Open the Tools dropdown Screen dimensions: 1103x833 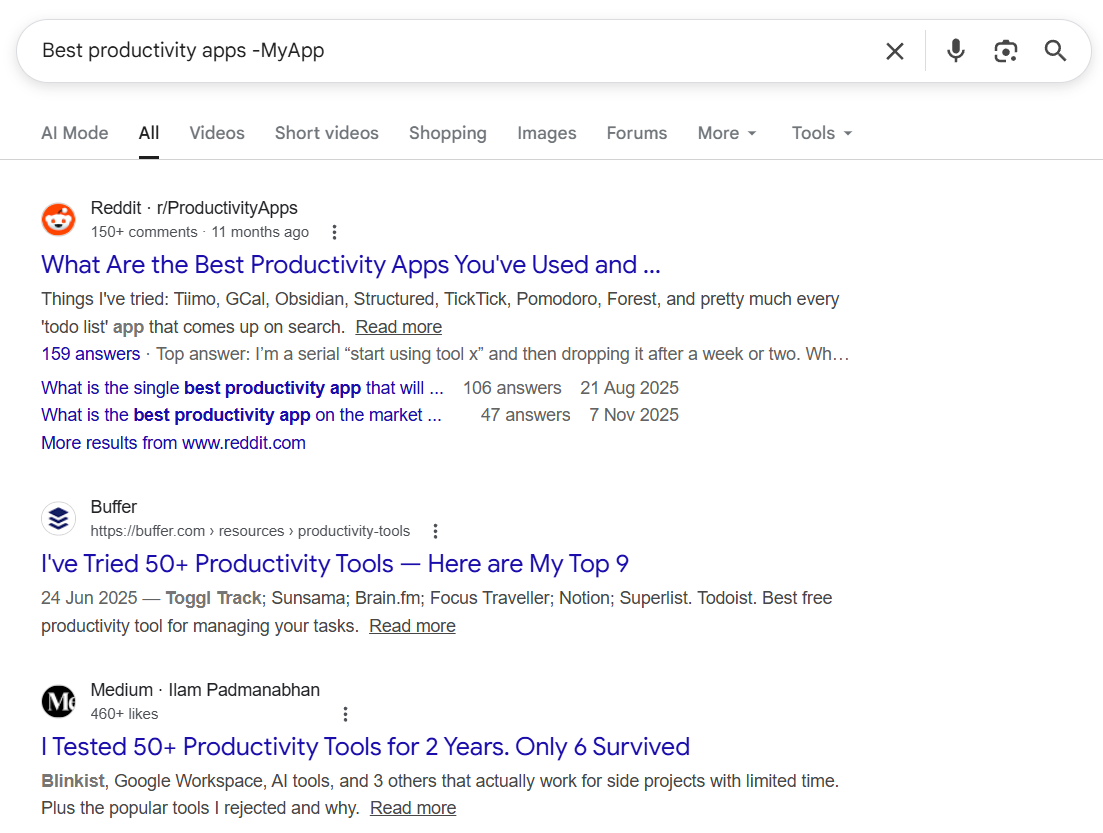point(820,132)
